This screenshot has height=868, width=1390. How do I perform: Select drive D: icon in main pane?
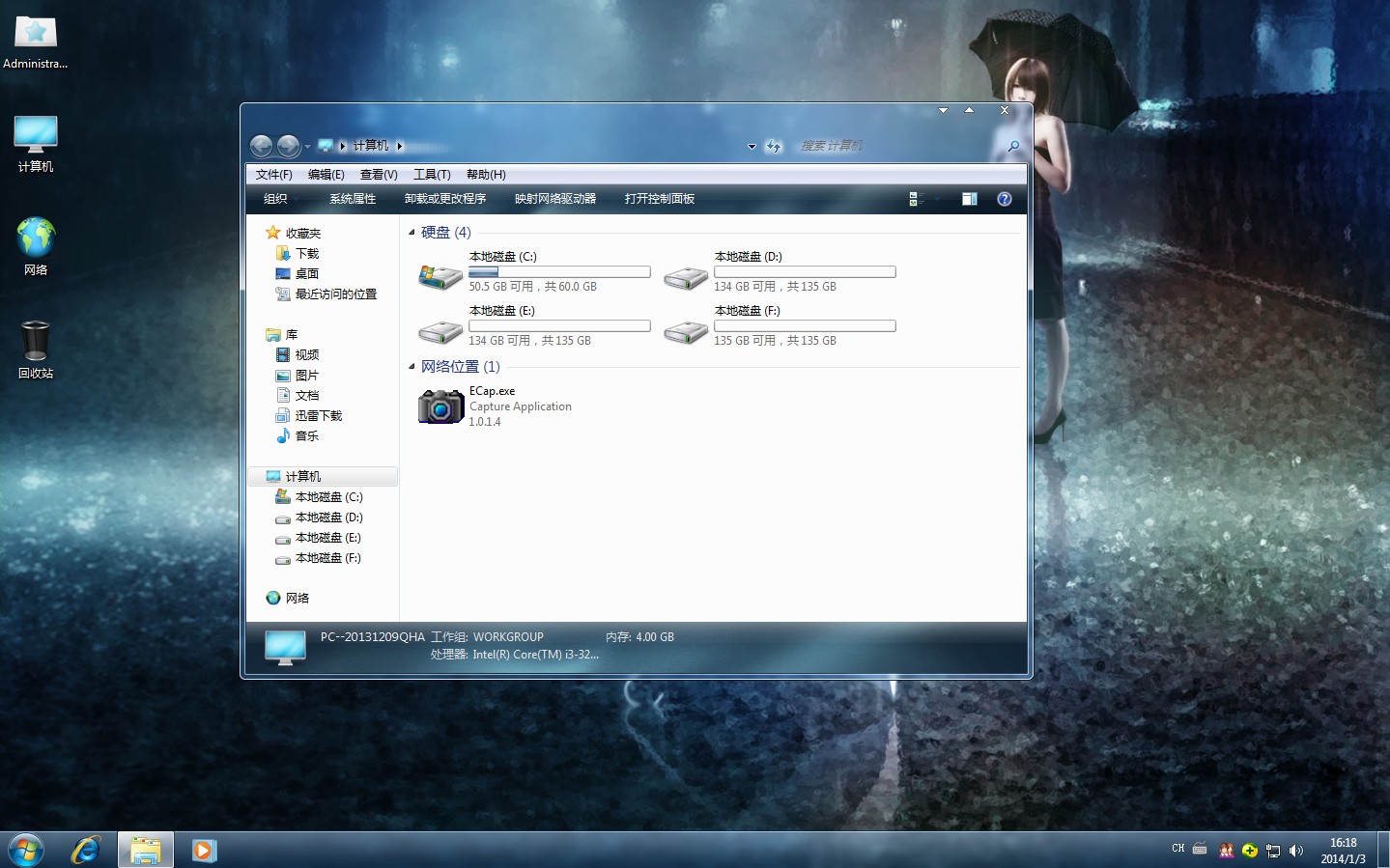pyautogui.click(x=686, y=278)
